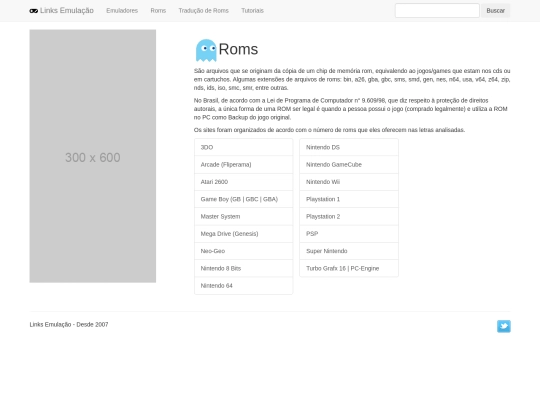540x405 pixels.
Task: Select the Atari 2600 list item
Action: tap(243, 182)
